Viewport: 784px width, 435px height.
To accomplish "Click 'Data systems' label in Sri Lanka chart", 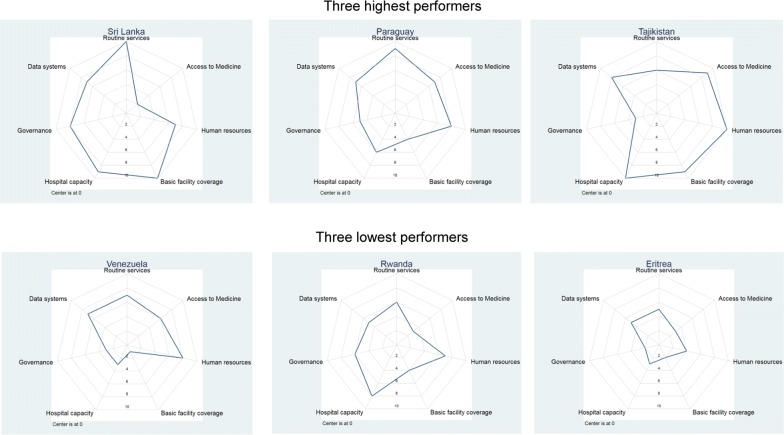I will click(46, 66).
